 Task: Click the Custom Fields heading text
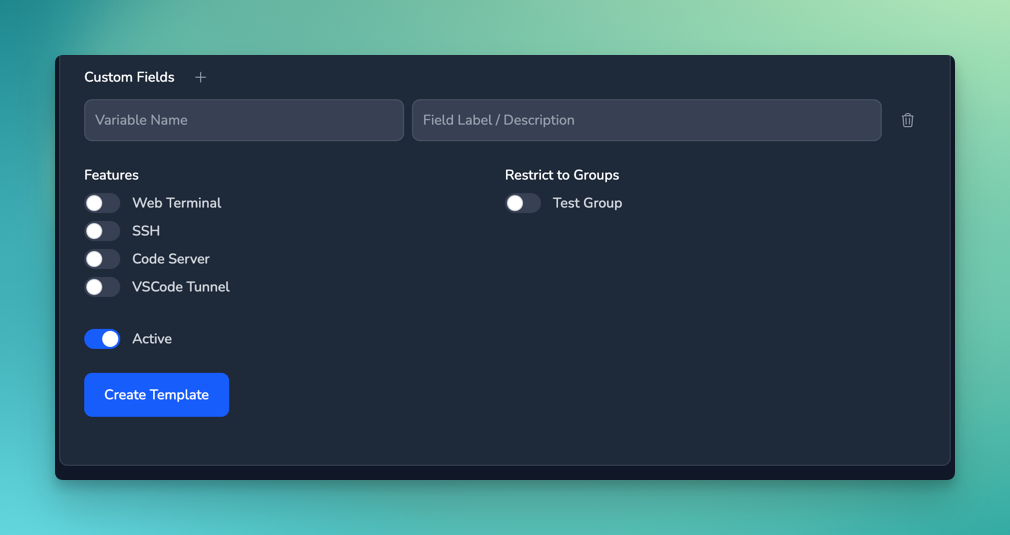point(129,77)
